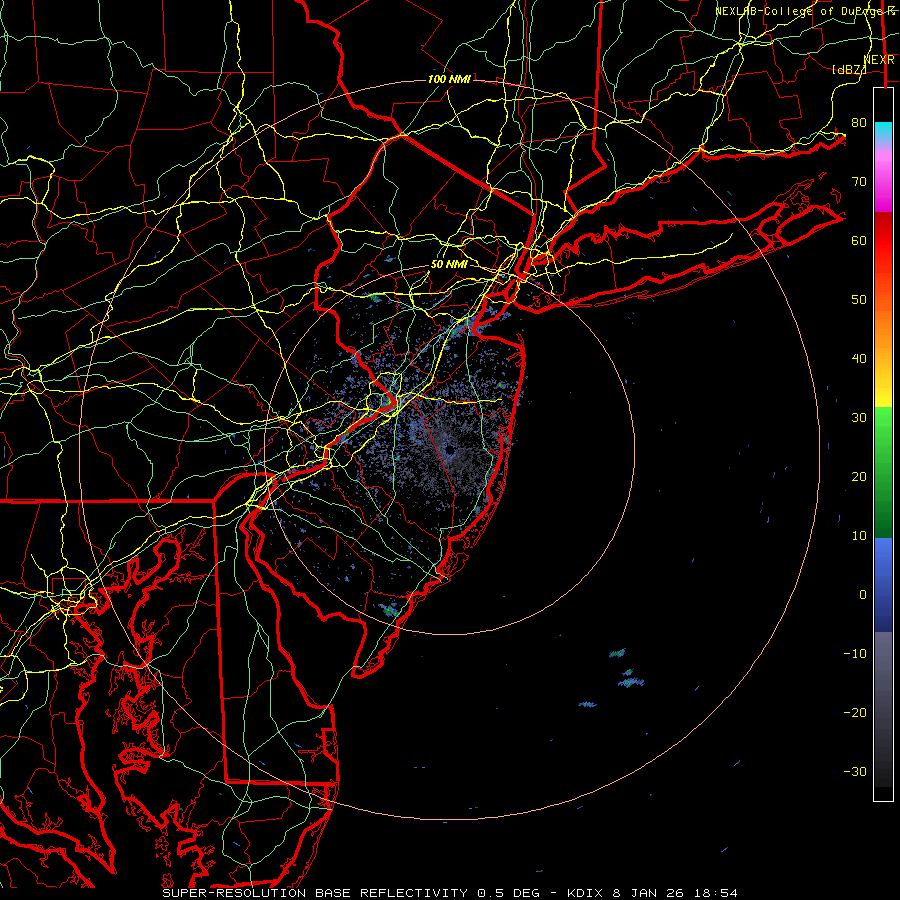Click the 50 value on the dBZ scale
The width and height of the screenshot is (900, 900).
pyautogui.click(x=859, y=300)
